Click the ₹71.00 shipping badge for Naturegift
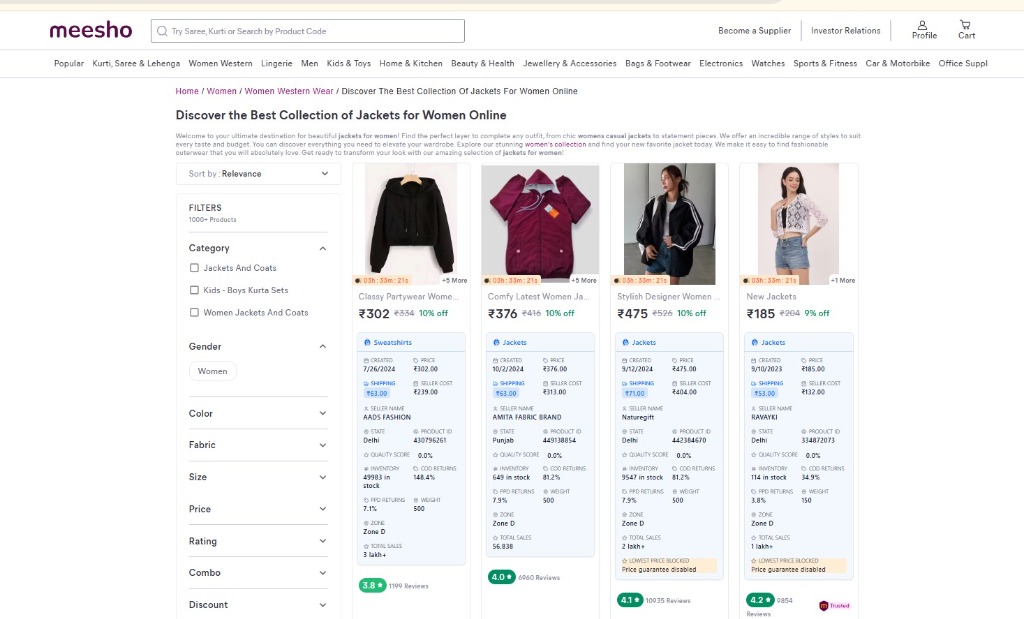 [x=635, y=393]
